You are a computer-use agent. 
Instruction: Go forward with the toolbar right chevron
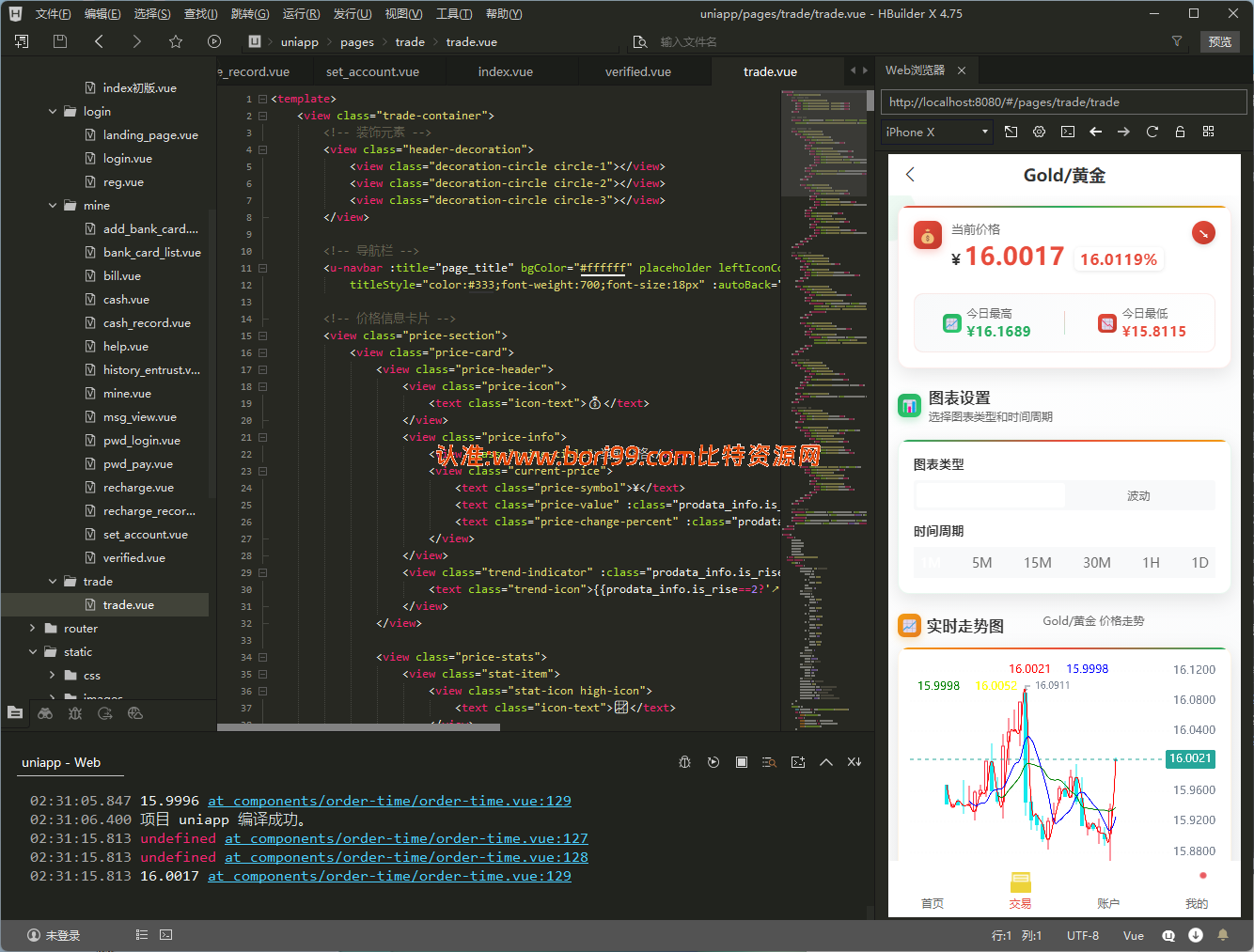(137, 41)
